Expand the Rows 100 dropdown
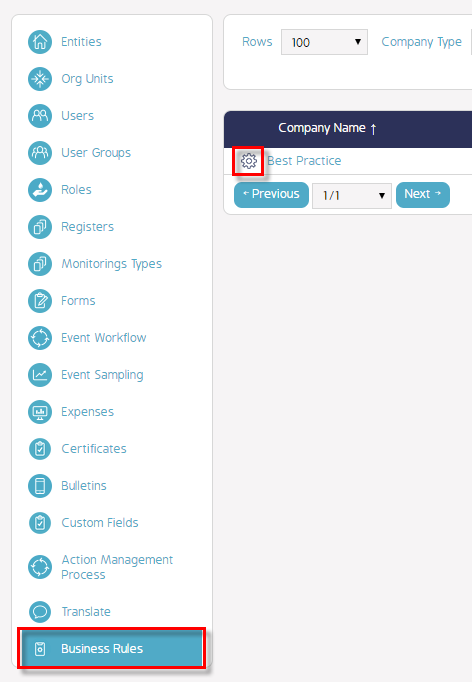This screenshot has width=472, height=682. (x=325, y=42)
